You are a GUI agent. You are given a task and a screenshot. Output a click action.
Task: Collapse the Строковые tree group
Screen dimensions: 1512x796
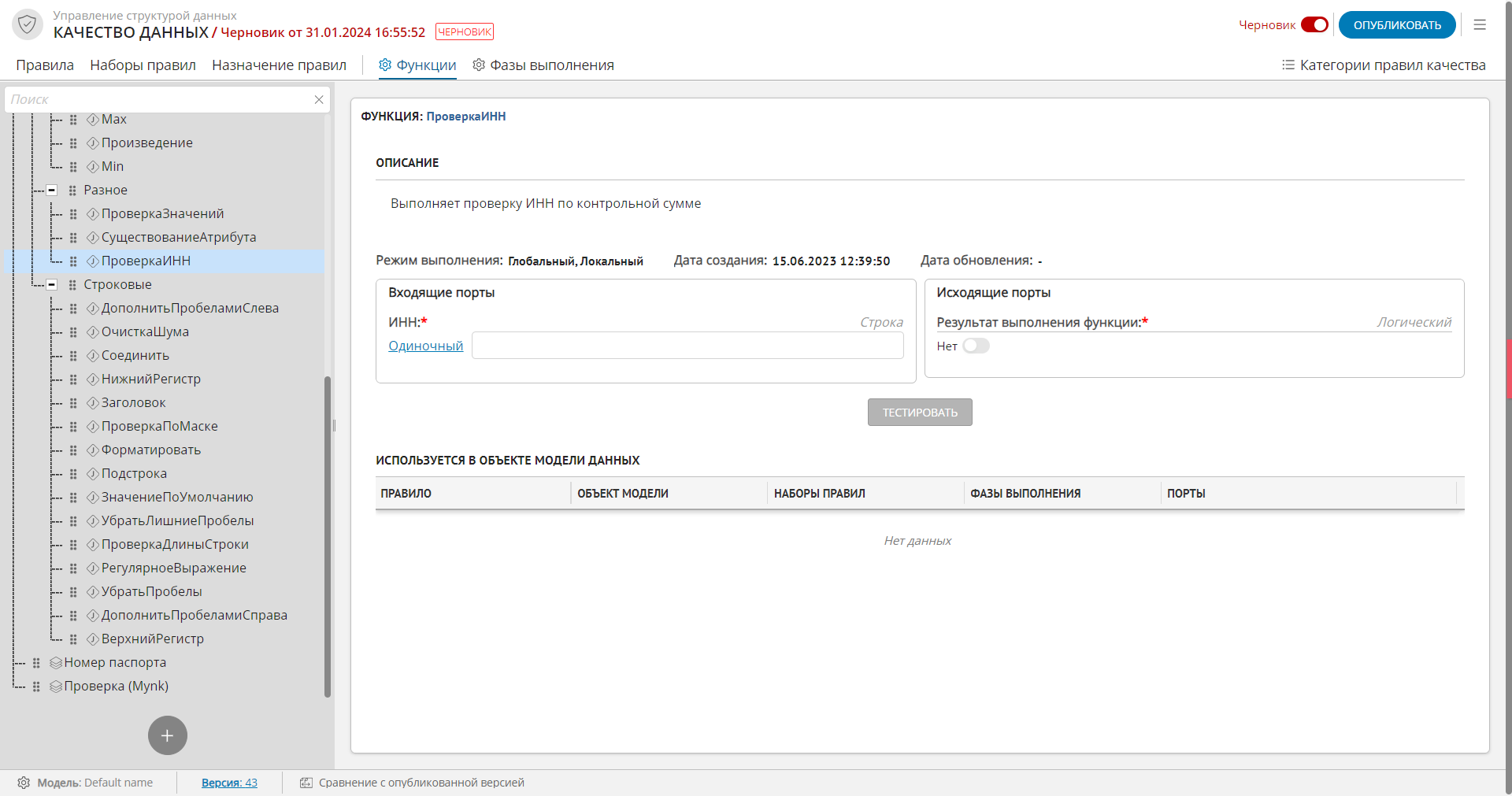point(52,285)
